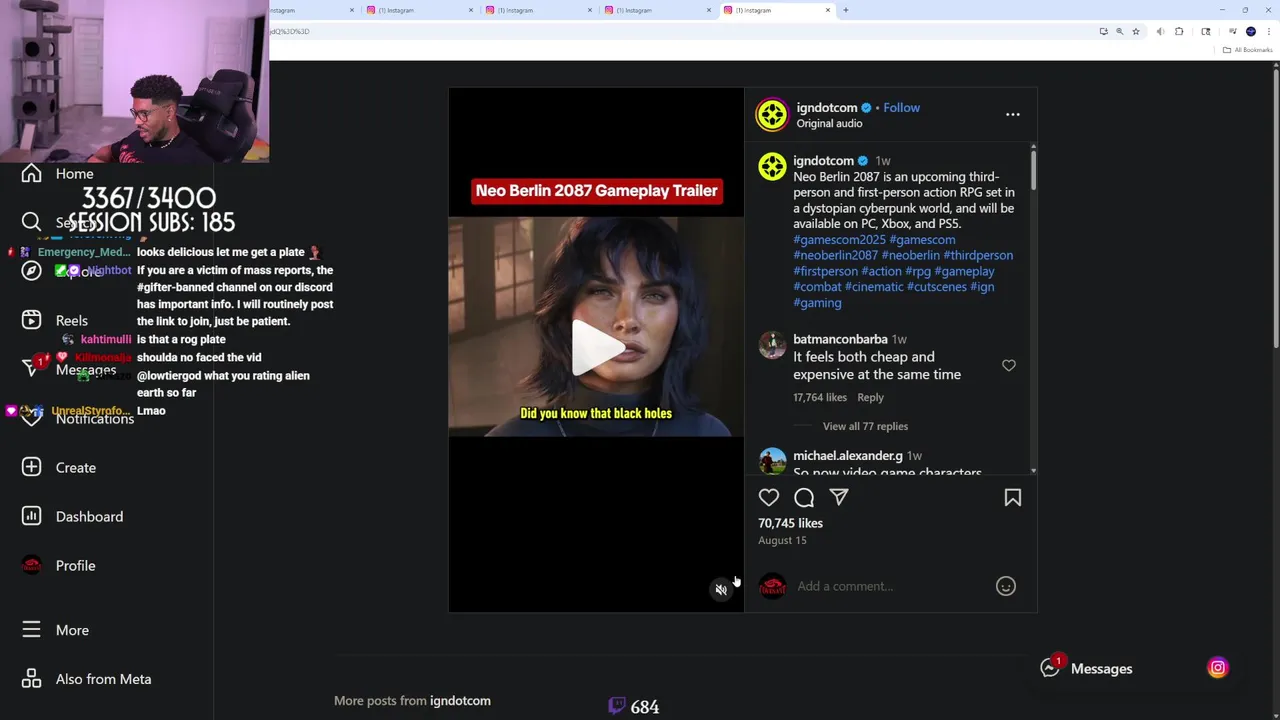Click the share paper-plane icon
This screenshot has width=1280, height=720.
tap(839, 497)
